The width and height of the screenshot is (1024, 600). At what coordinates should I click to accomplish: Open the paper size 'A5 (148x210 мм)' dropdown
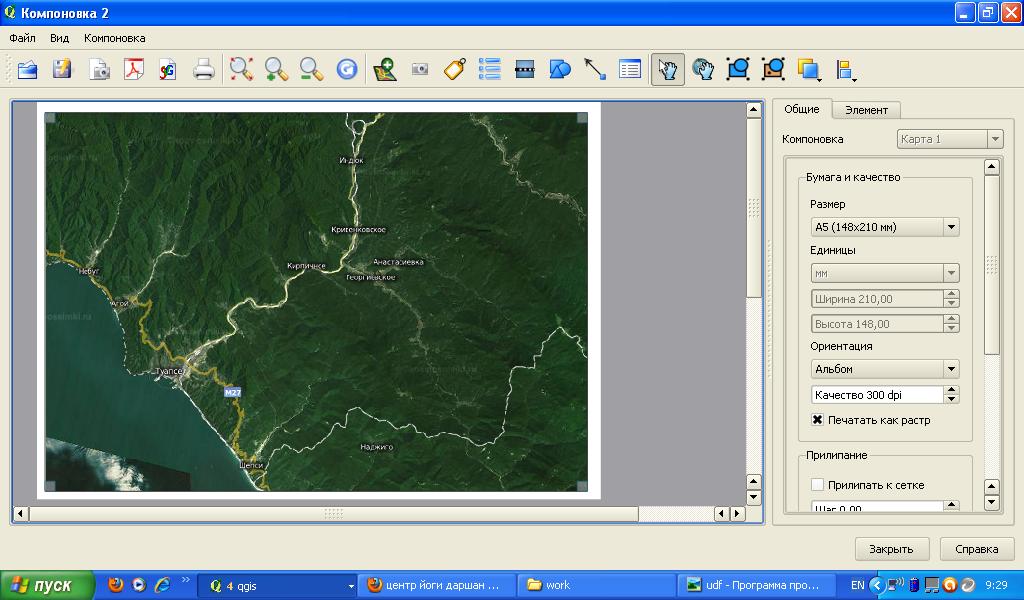pos(884,227)
